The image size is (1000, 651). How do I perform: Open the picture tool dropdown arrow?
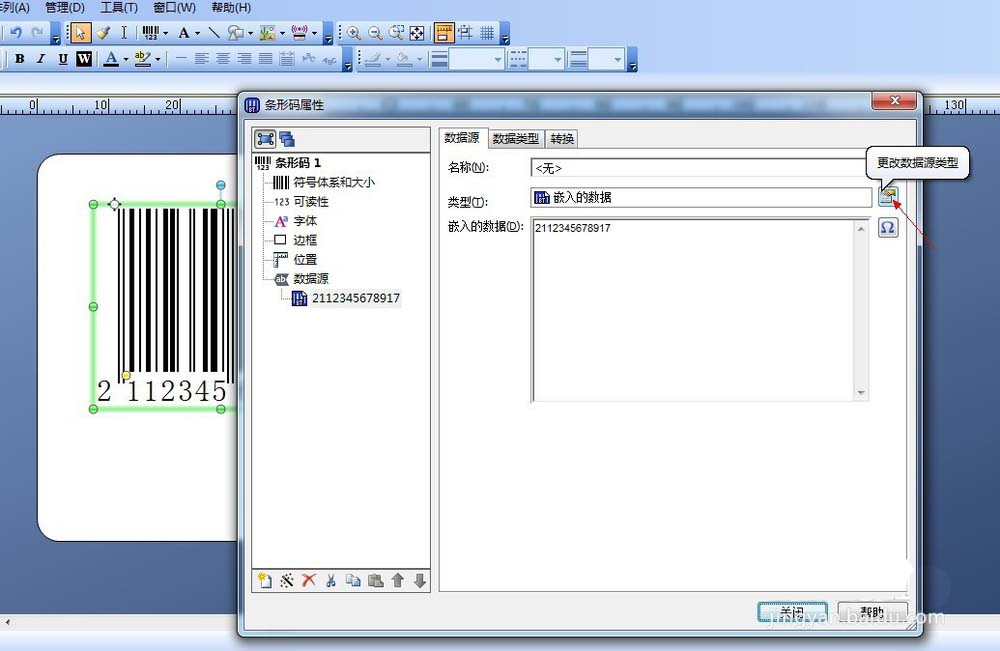283,33
